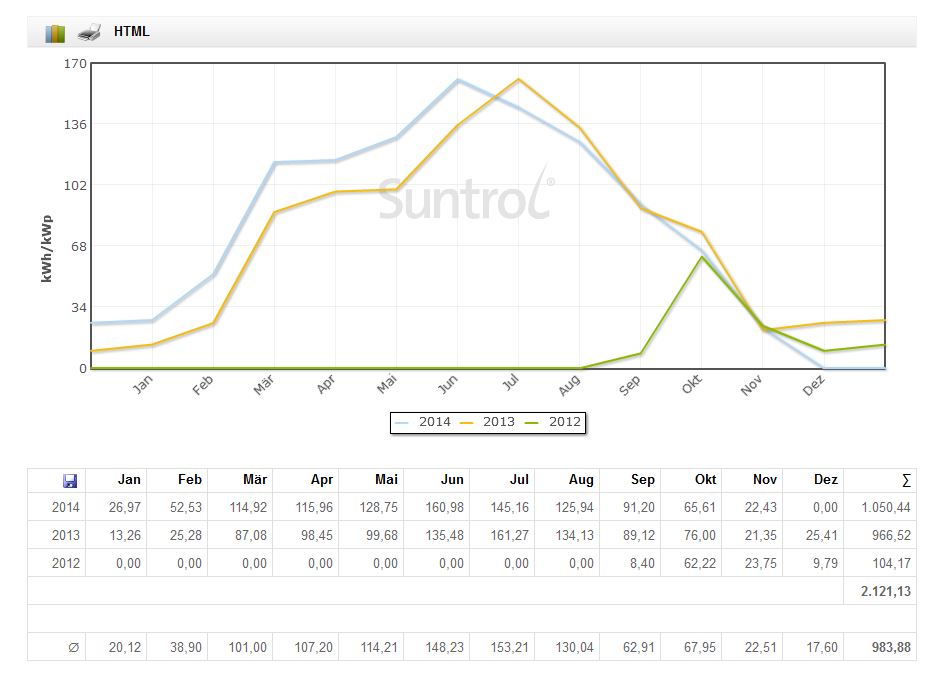Toggle the 2013 series in legend
935x683 pixels.
coord(489,422)
